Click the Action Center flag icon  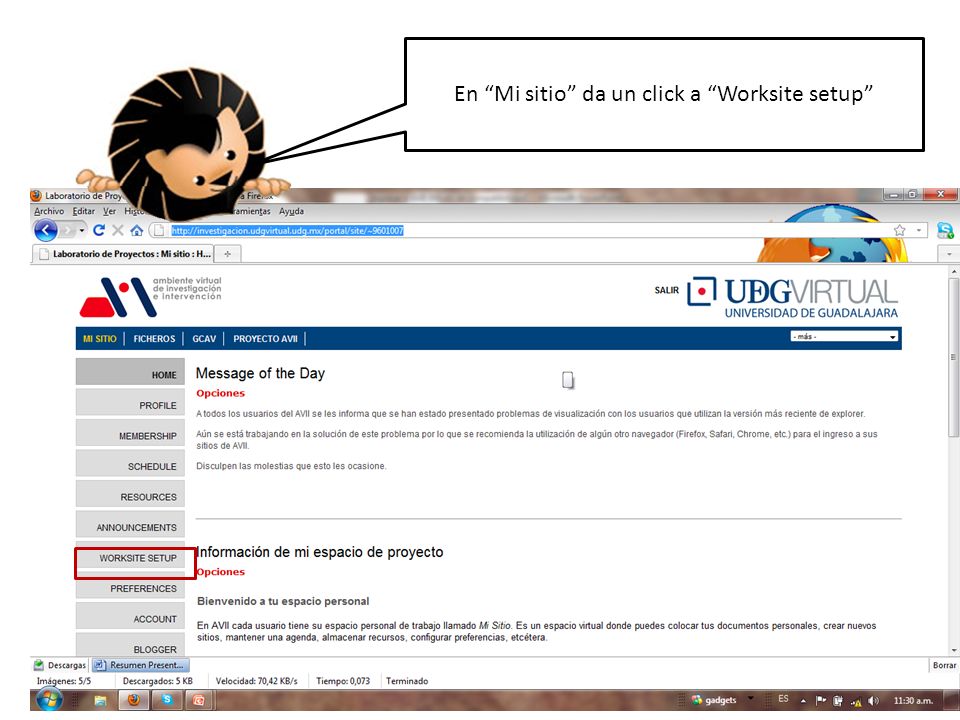point(821,700)
